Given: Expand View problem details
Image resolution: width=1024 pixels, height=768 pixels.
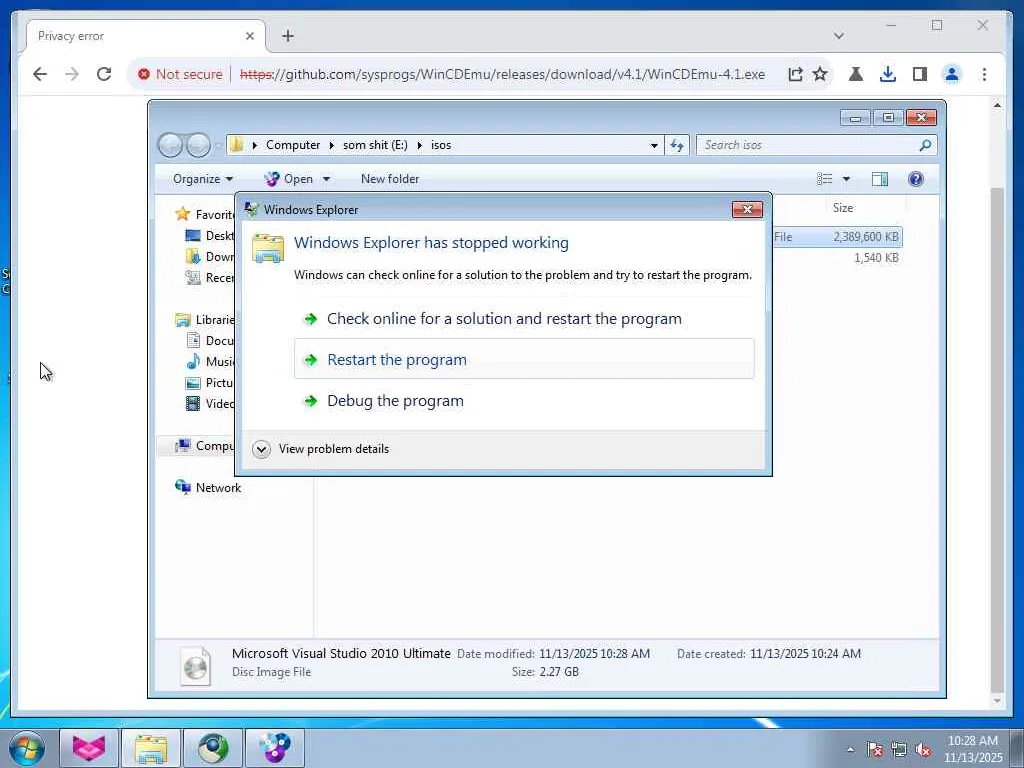Looking at the screenshot, I should coord(321,449).
